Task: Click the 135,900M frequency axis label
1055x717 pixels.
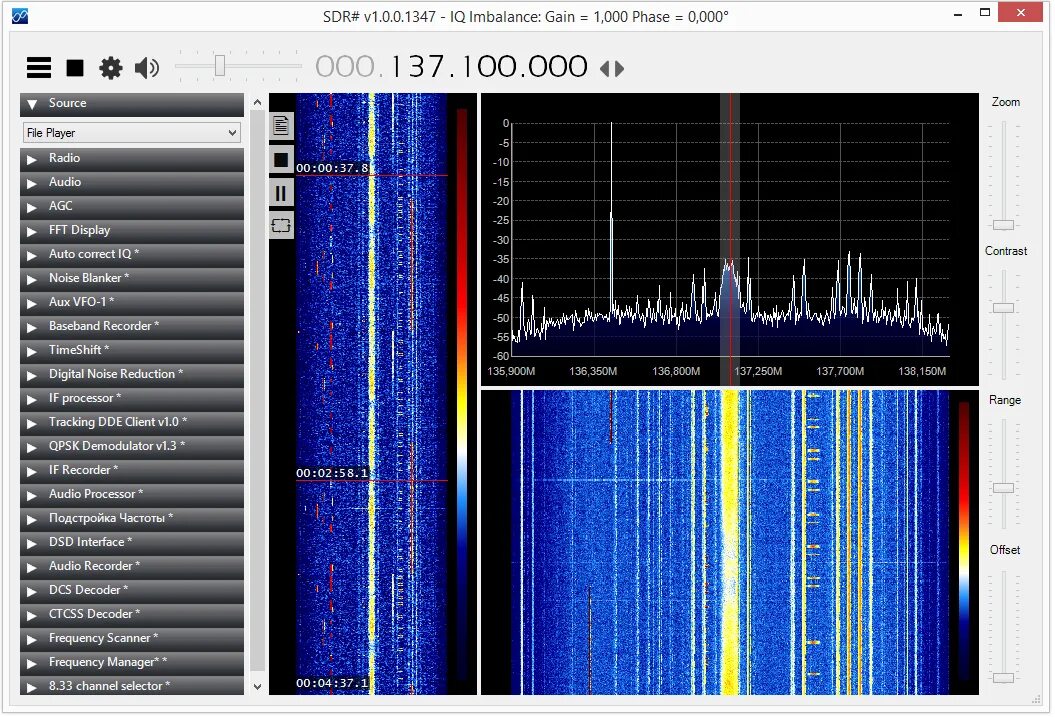Action: 511,371
